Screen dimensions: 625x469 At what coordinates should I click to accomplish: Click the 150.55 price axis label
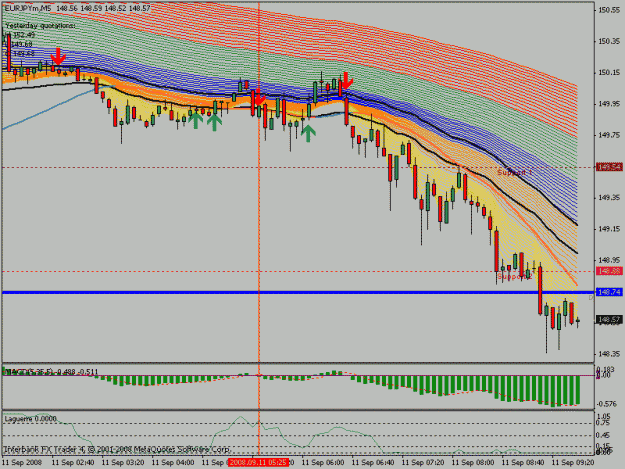pos(609,10)
